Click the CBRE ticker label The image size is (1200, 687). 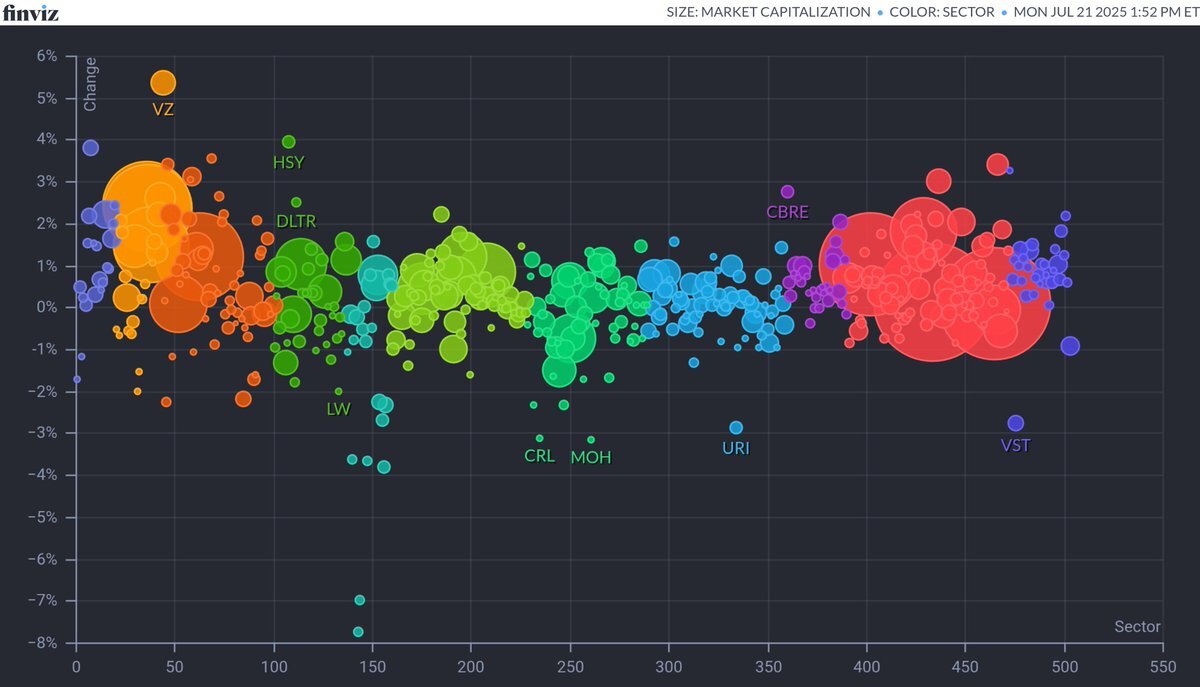[787, 212]
